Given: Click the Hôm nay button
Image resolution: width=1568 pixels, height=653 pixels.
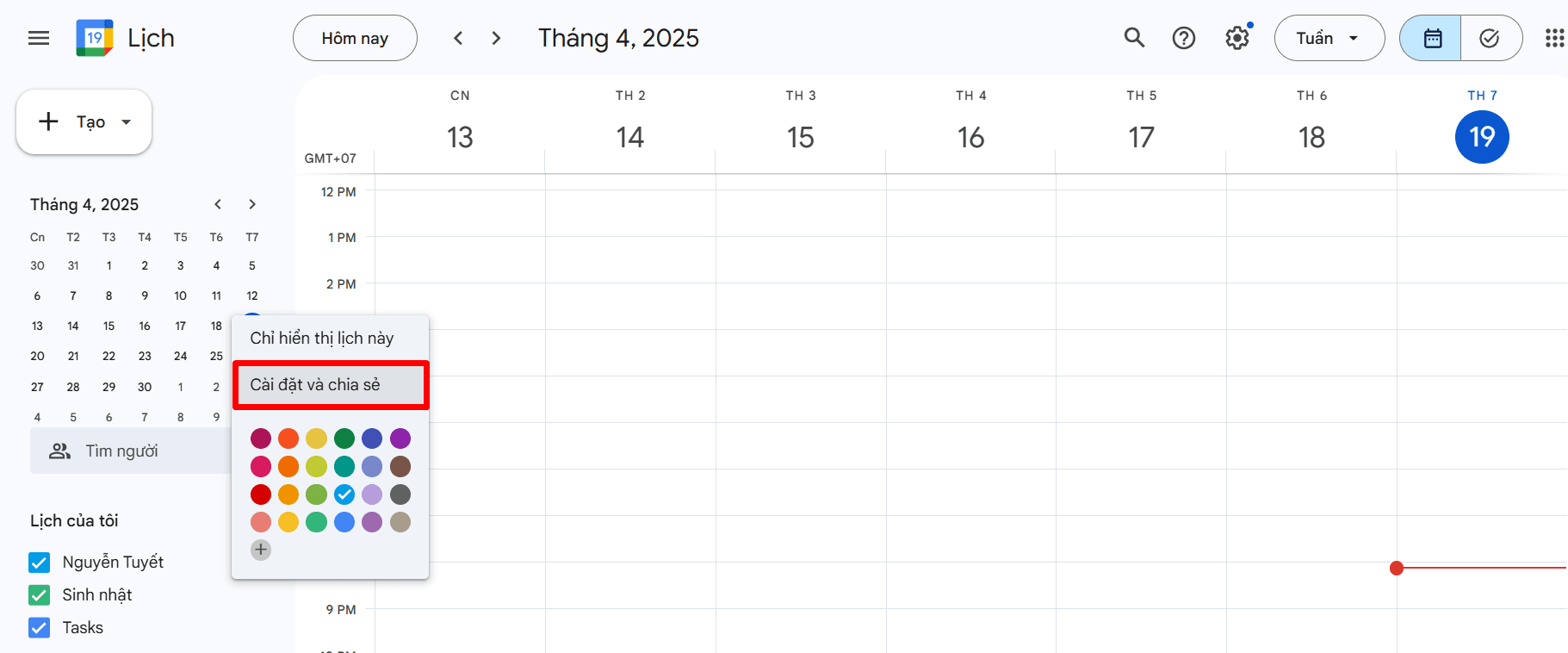Looking at the screenshot, I should point(355,38).
